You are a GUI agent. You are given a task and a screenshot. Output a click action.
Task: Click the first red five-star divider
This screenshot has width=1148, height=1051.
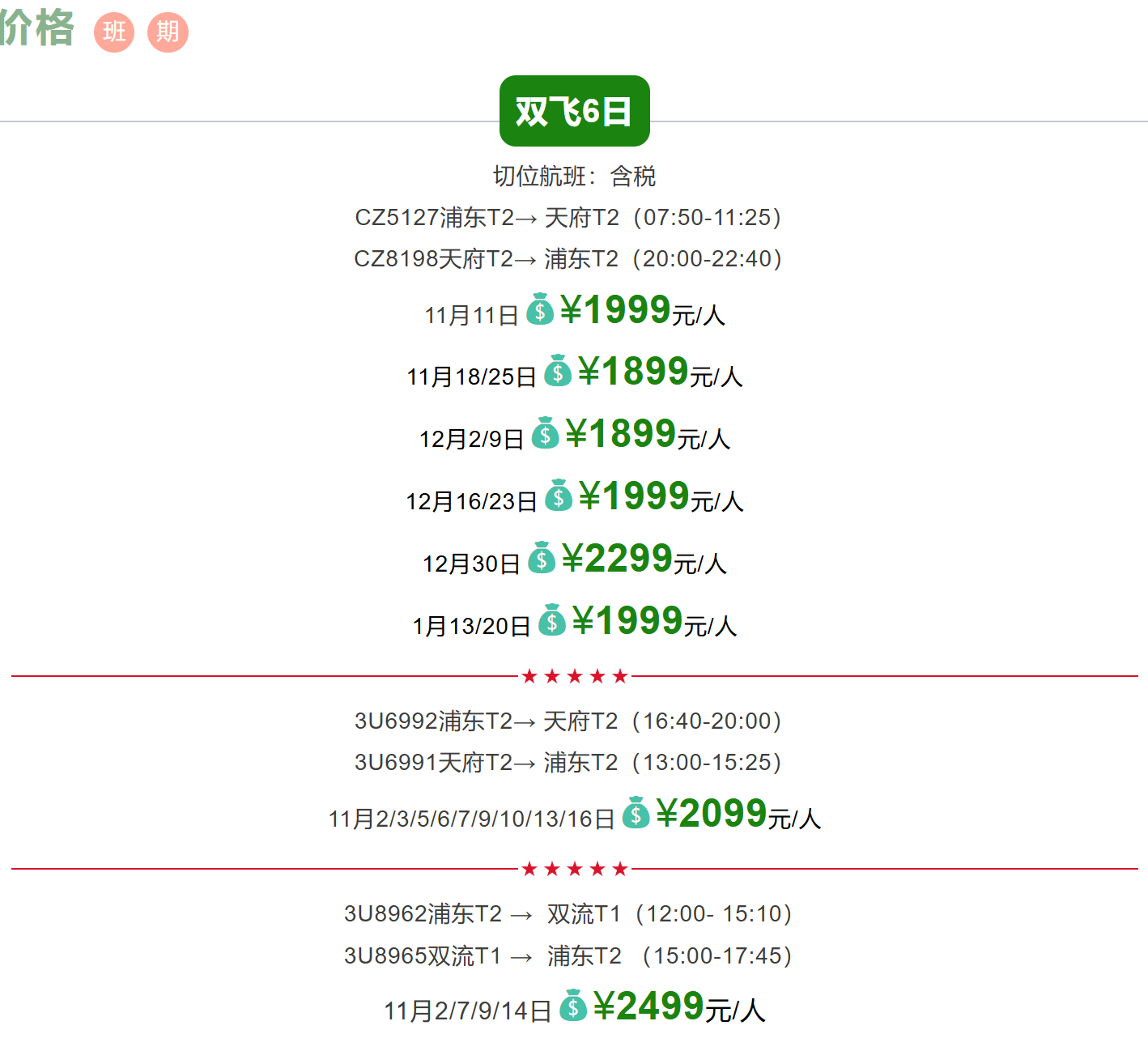pyautogui.click(x=575, y=676)
